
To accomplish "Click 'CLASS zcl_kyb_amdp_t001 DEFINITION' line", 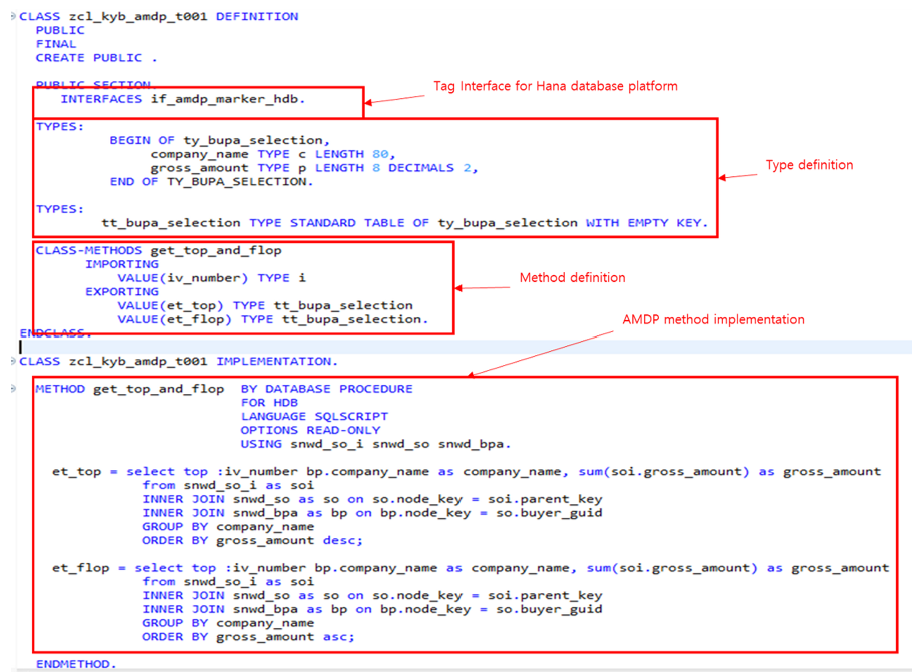I will 159,16.
